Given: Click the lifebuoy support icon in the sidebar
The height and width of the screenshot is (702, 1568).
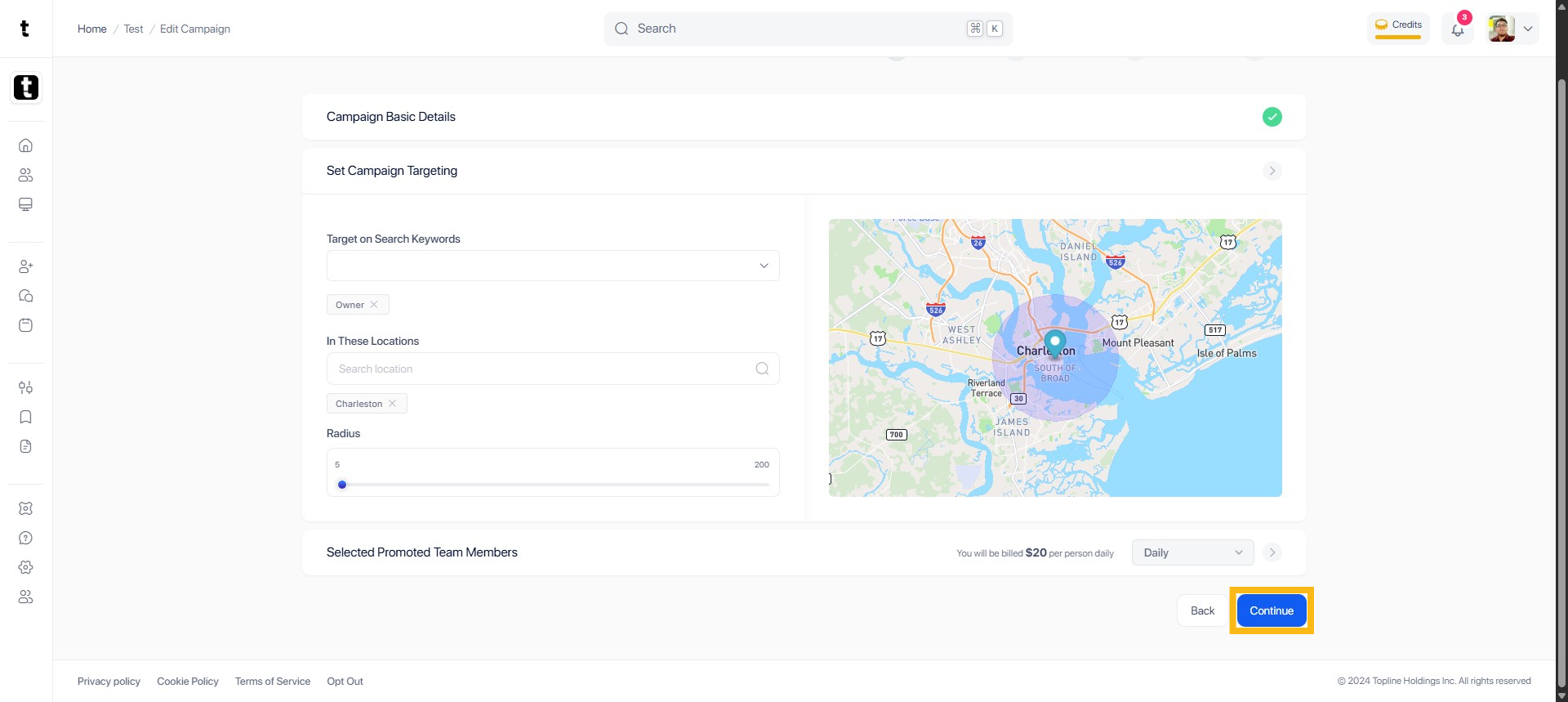Looking at the screenshot, I should (25, 508).
